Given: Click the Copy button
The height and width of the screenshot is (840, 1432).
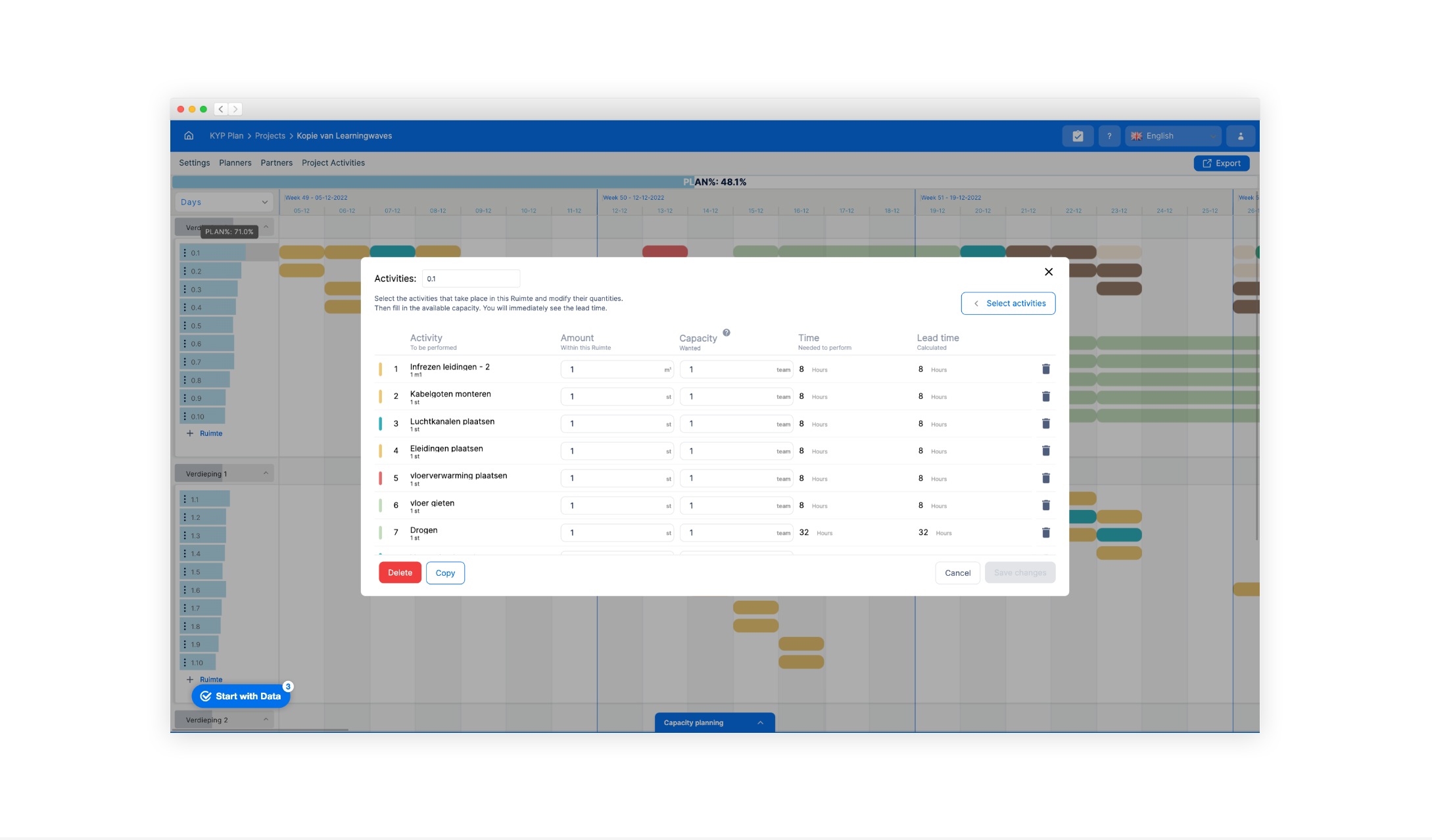Looking at the screenshot, I should 445,573.
